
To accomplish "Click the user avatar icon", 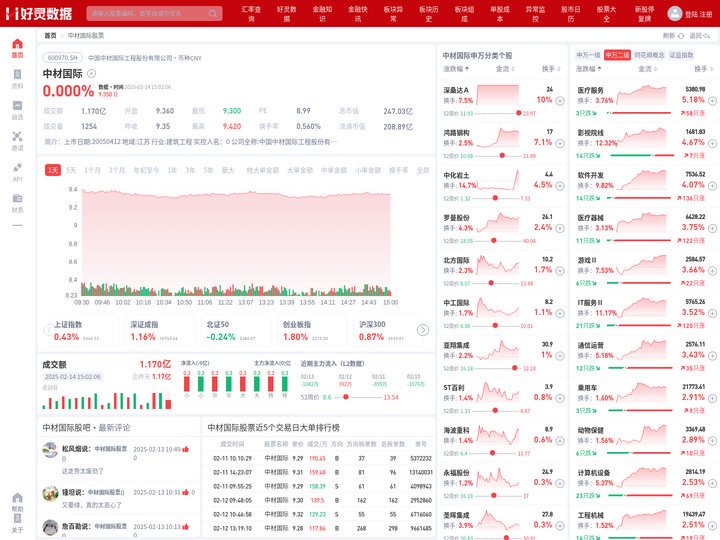I will click(x=675, y=13).
